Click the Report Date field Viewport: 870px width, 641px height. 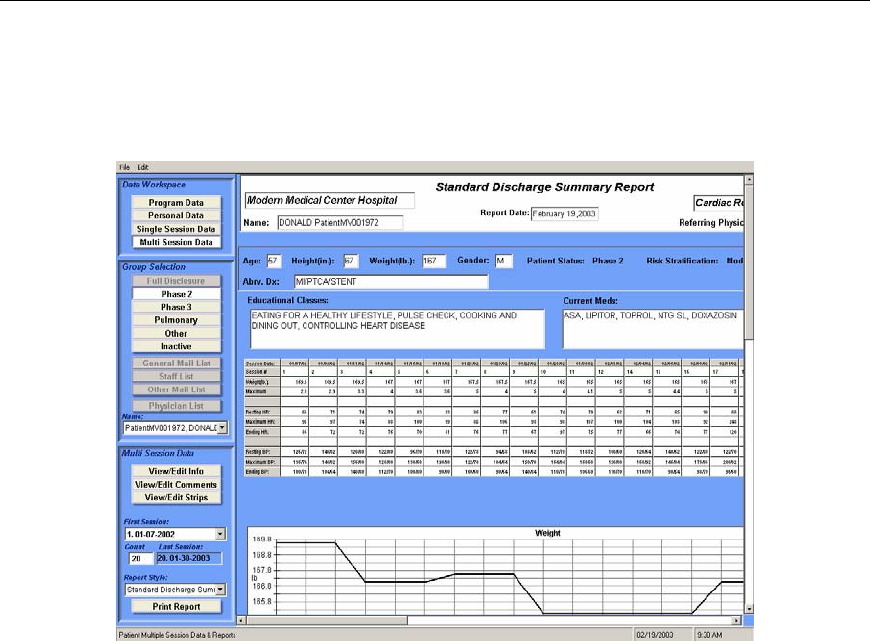tap(564, 214)
